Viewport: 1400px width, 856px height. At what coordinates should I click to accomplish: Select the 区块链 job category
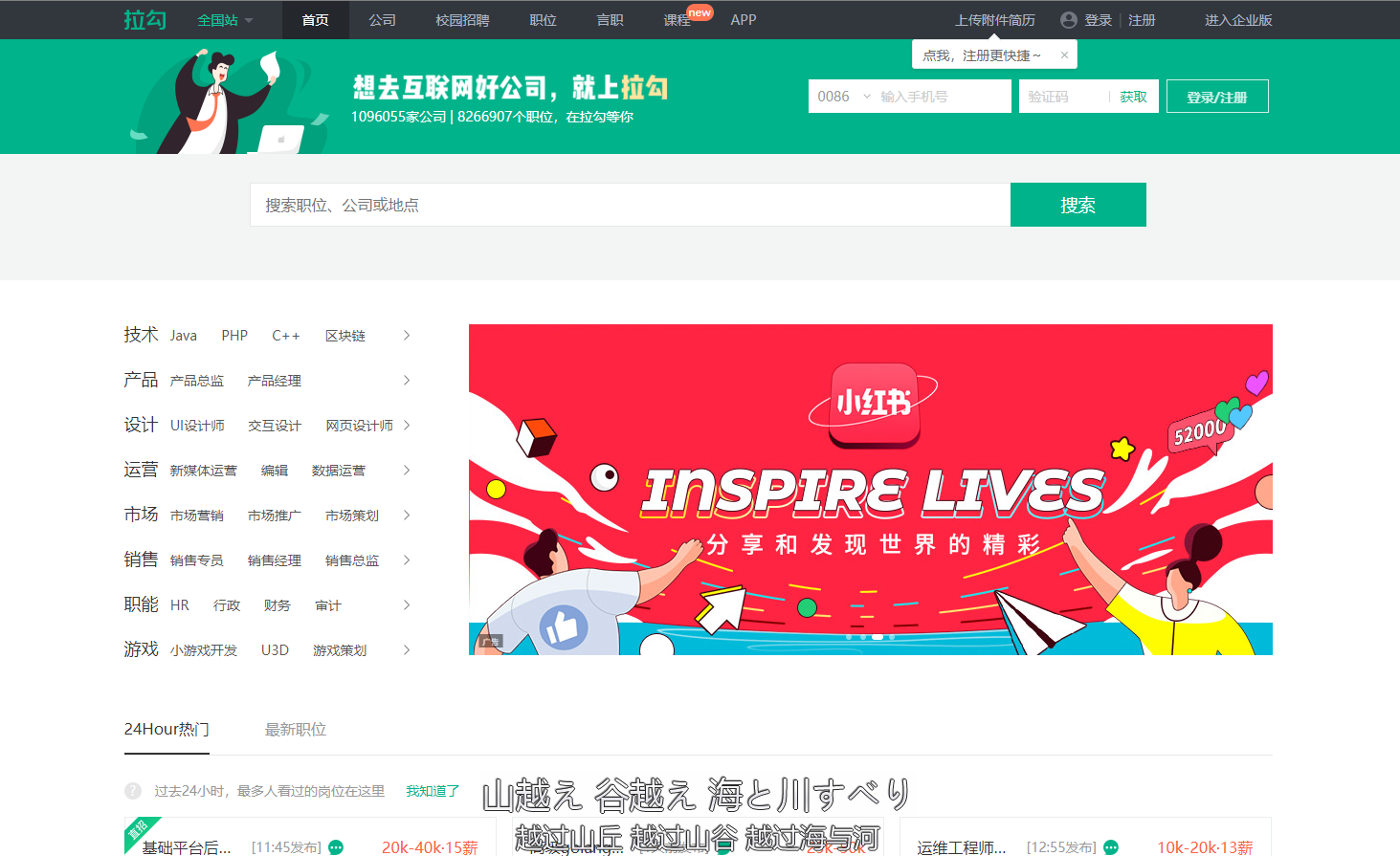tap(345, 336)
